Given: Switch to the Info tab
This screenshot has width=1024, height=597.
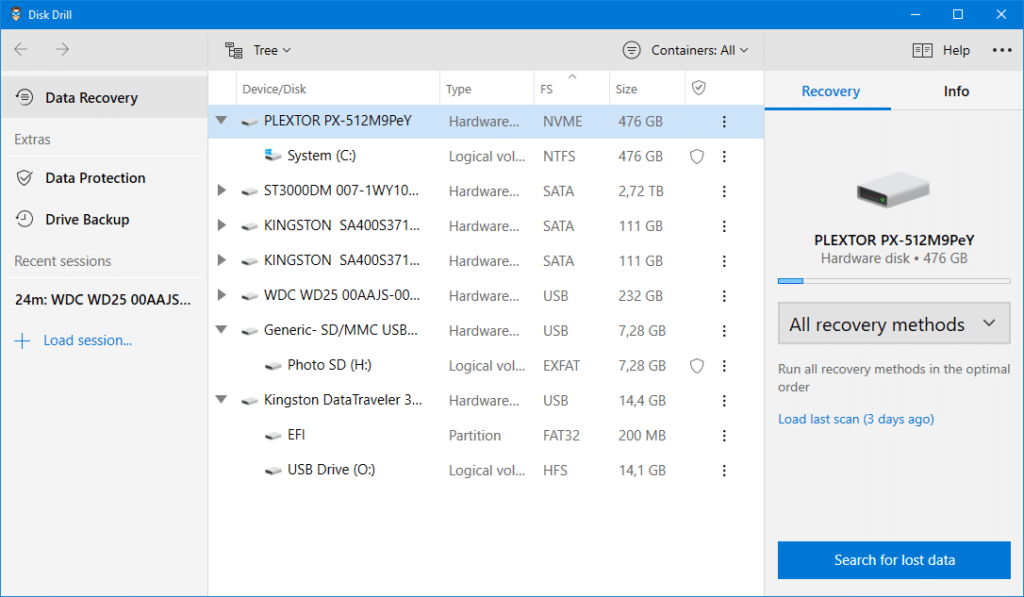Looking at the screenshot, I should click(x=955, y=90).
